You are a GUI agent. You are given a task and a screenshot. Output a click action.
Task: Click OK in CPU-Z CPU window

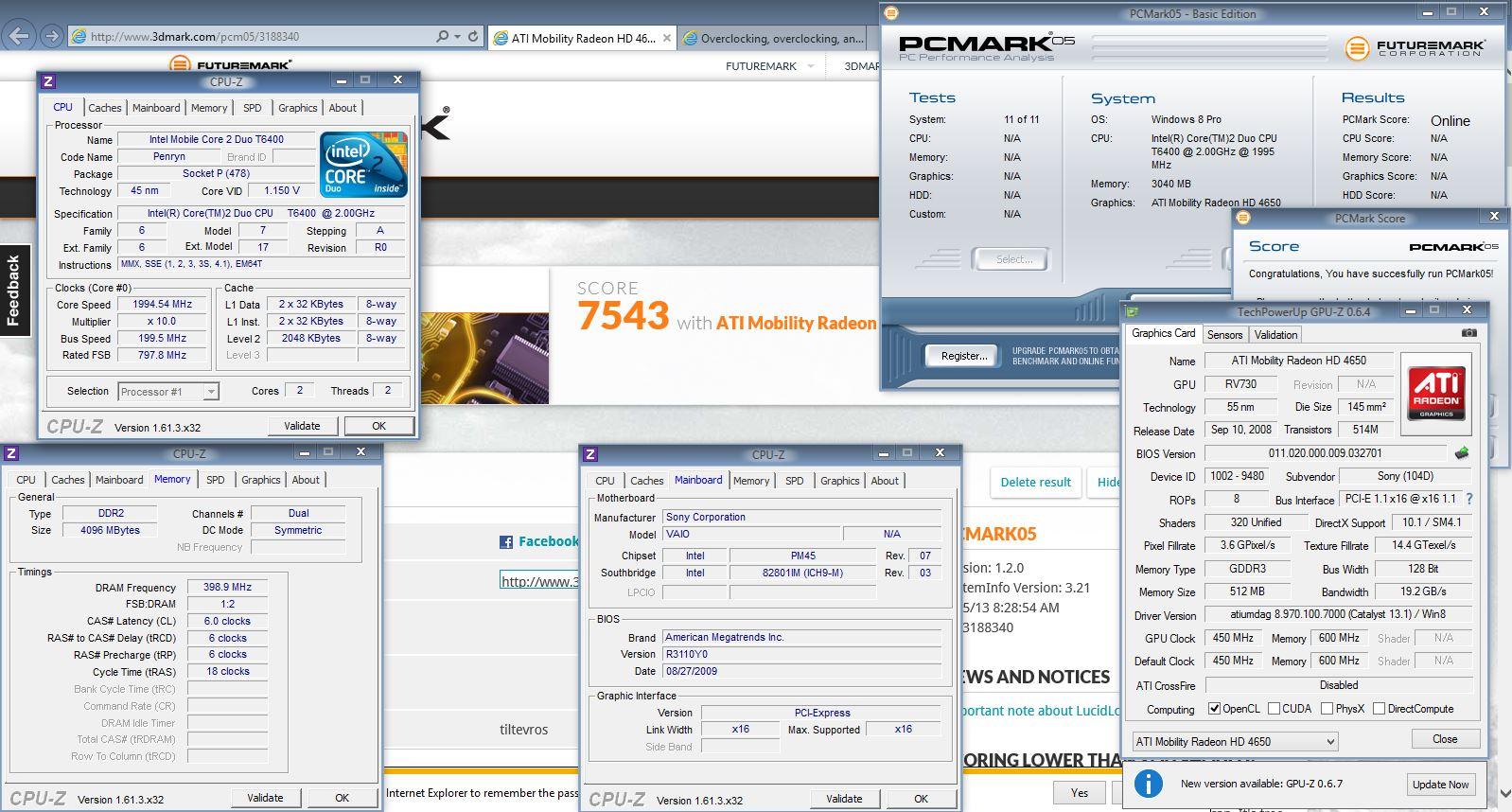click(378, 426)
